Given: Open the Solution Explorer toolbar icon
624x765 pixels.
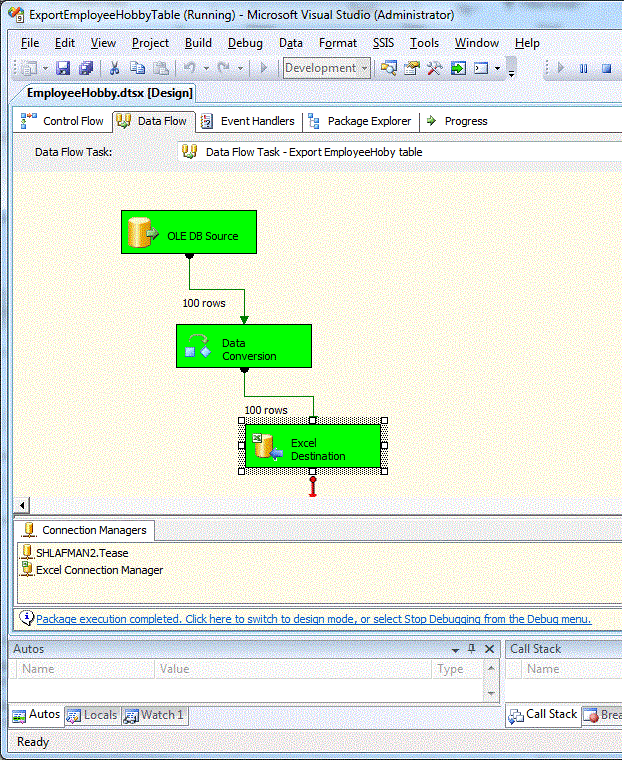Looking at the screenshot, I should [x=389, y=68].
